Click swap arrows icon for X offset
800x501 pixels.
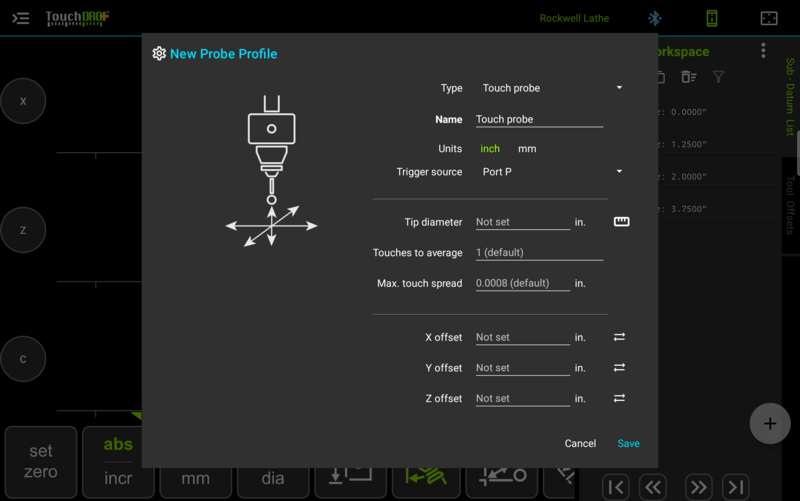coord(619,337)
